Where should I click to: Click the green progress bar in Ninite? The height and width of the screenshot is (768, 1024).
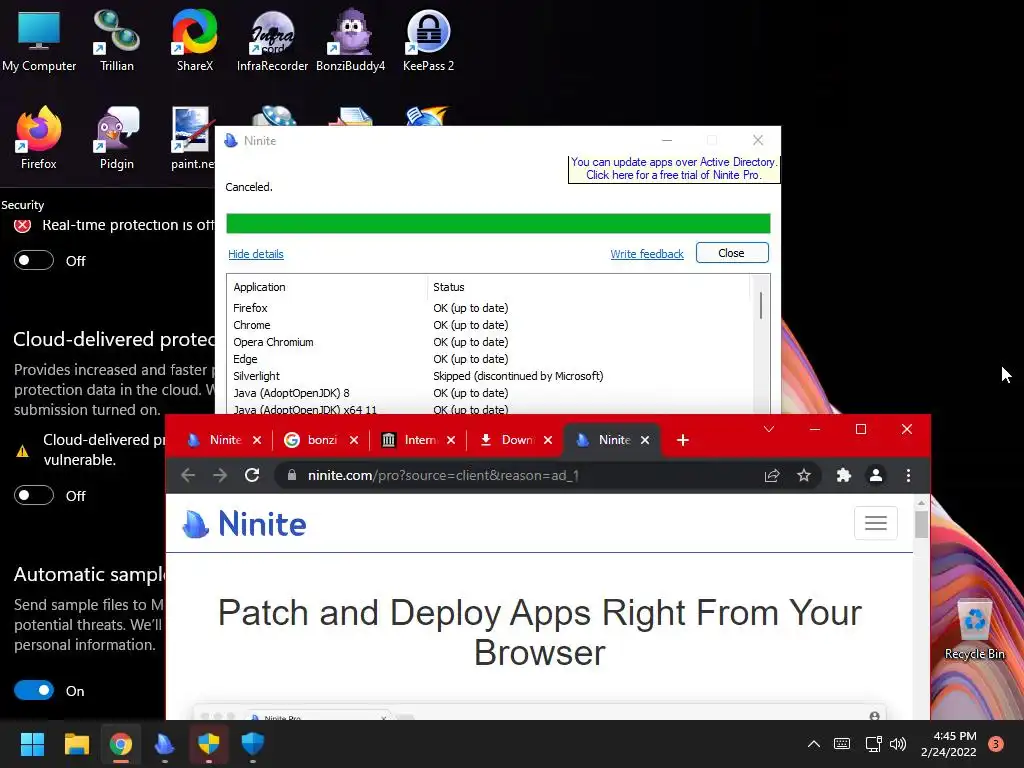point(498,223)
